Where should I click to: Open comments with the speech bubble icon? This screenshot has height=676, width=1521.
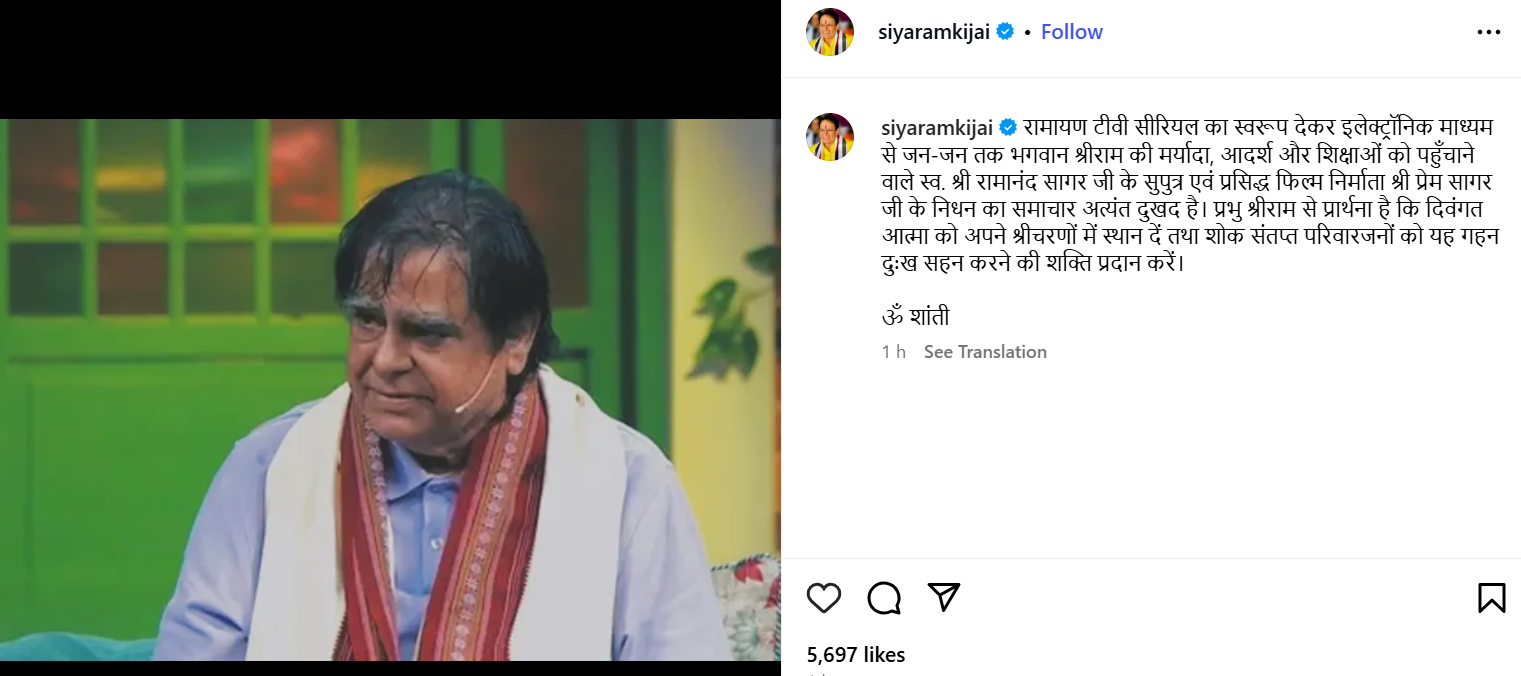[x=884, y=598]
